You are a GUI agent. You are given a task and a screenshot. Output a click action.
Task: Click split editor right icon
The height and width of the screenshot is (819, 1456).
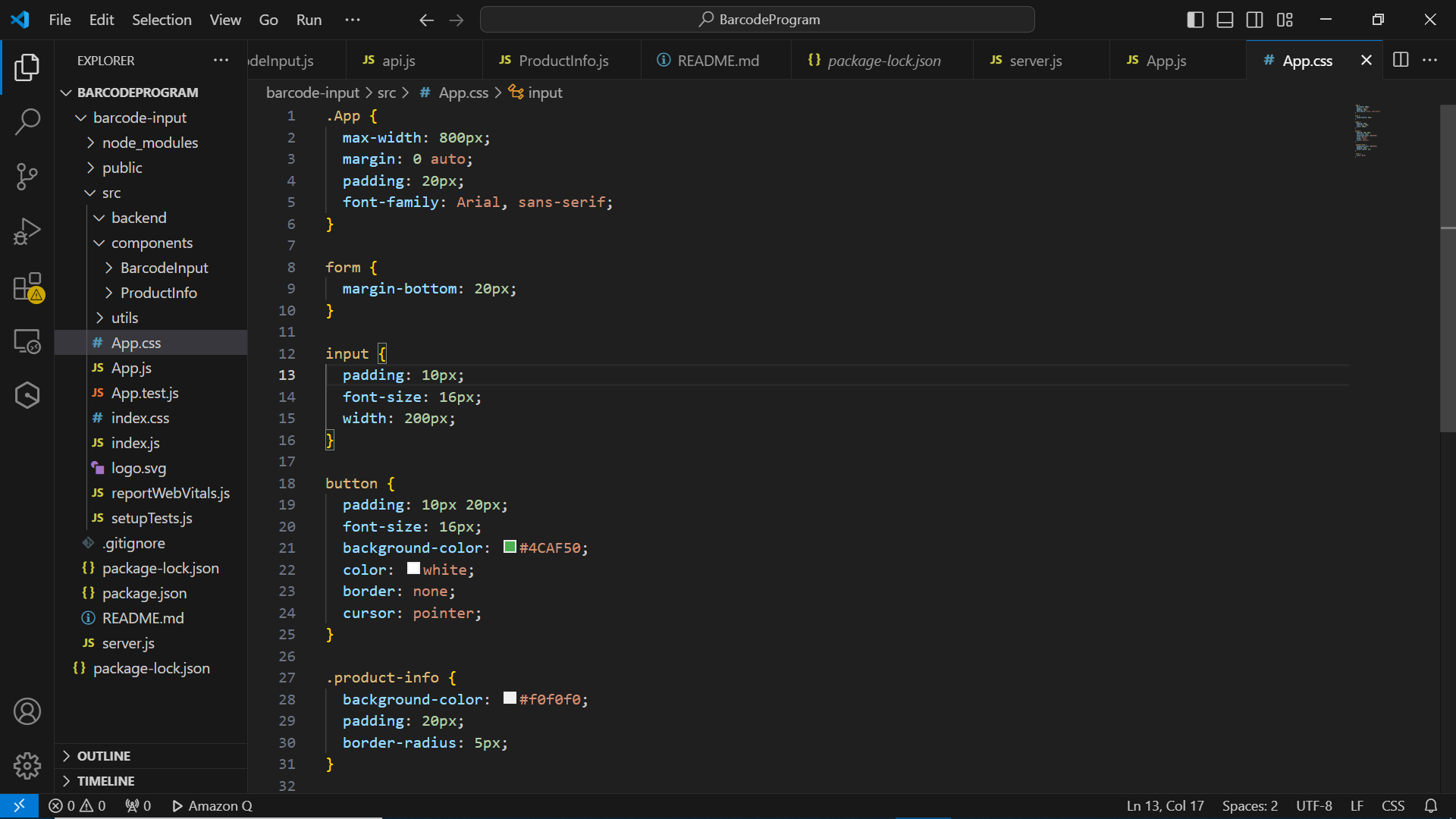point(1401,60)
